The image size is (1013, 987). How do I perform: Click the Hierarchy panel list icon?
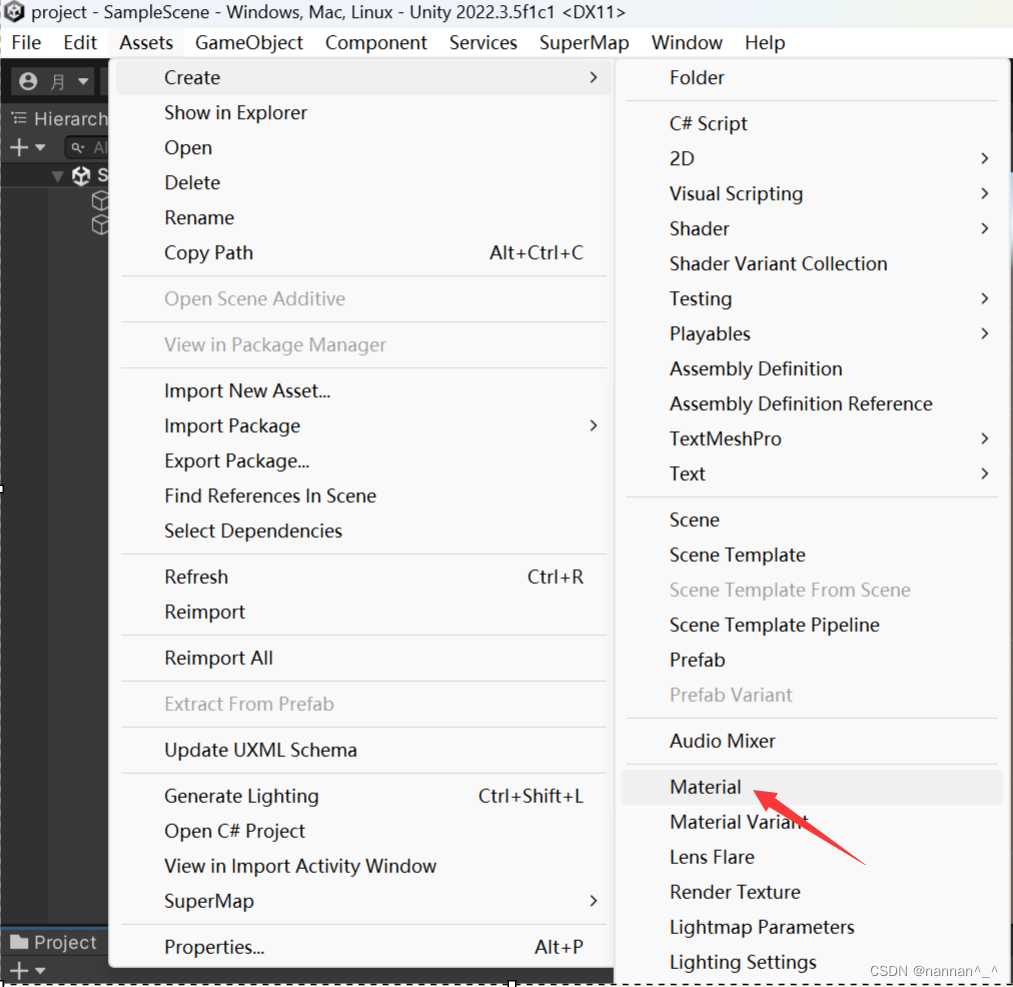[x=19, y=118]
